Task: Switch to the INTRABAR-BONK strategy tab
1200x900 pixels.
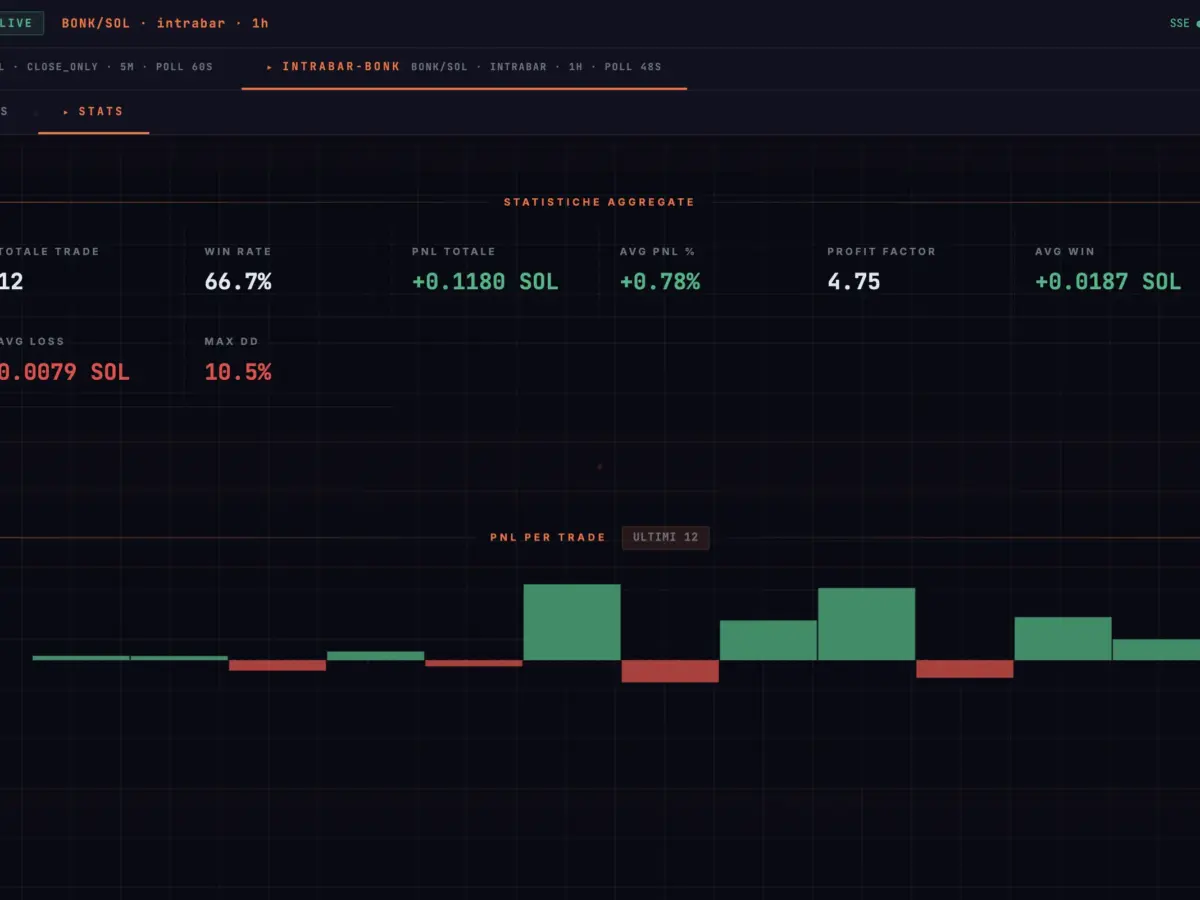Action: [464, 67]
